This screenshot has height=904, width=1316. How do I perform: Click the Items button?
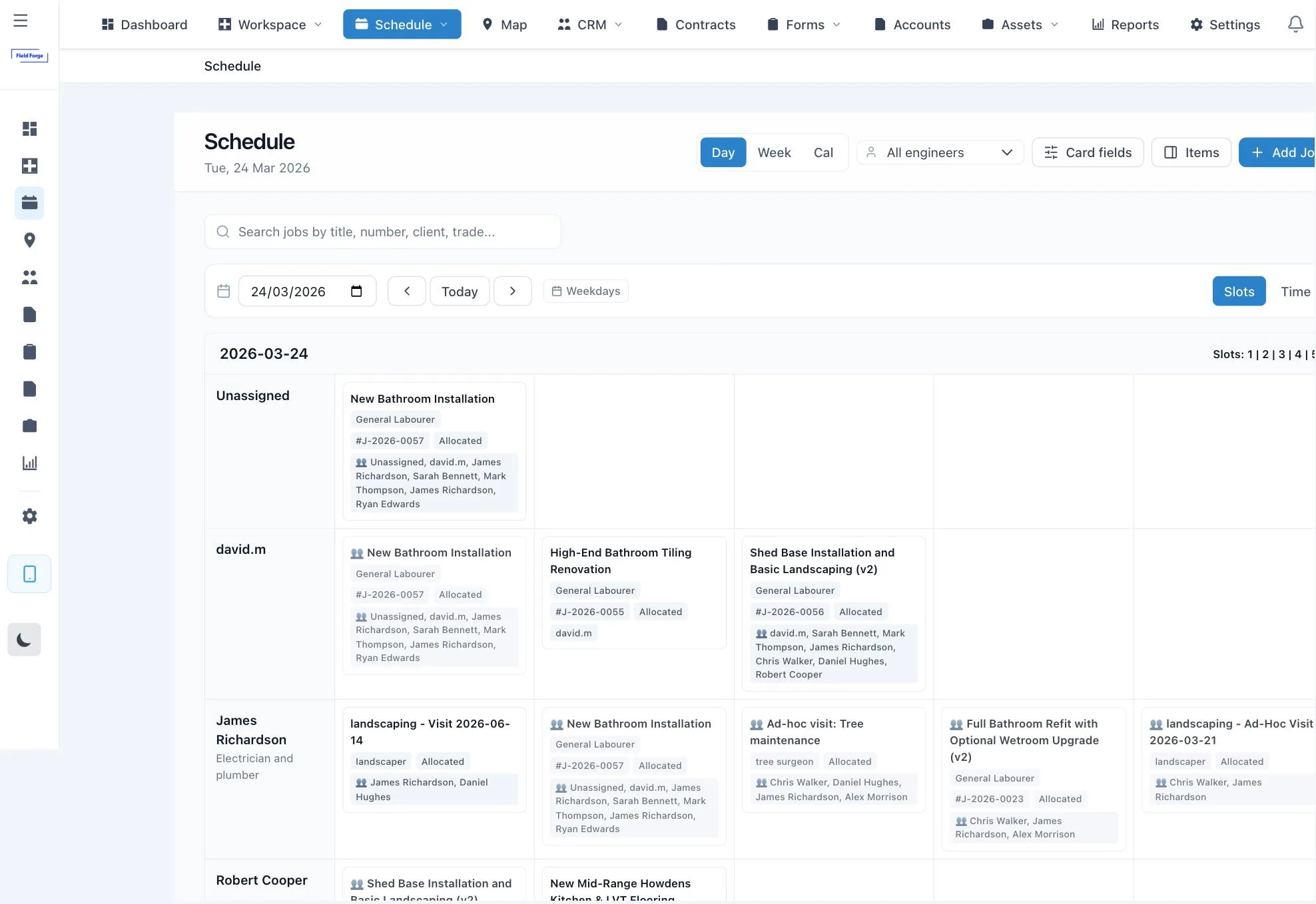pyautogui.click(x=1191, y=152)
